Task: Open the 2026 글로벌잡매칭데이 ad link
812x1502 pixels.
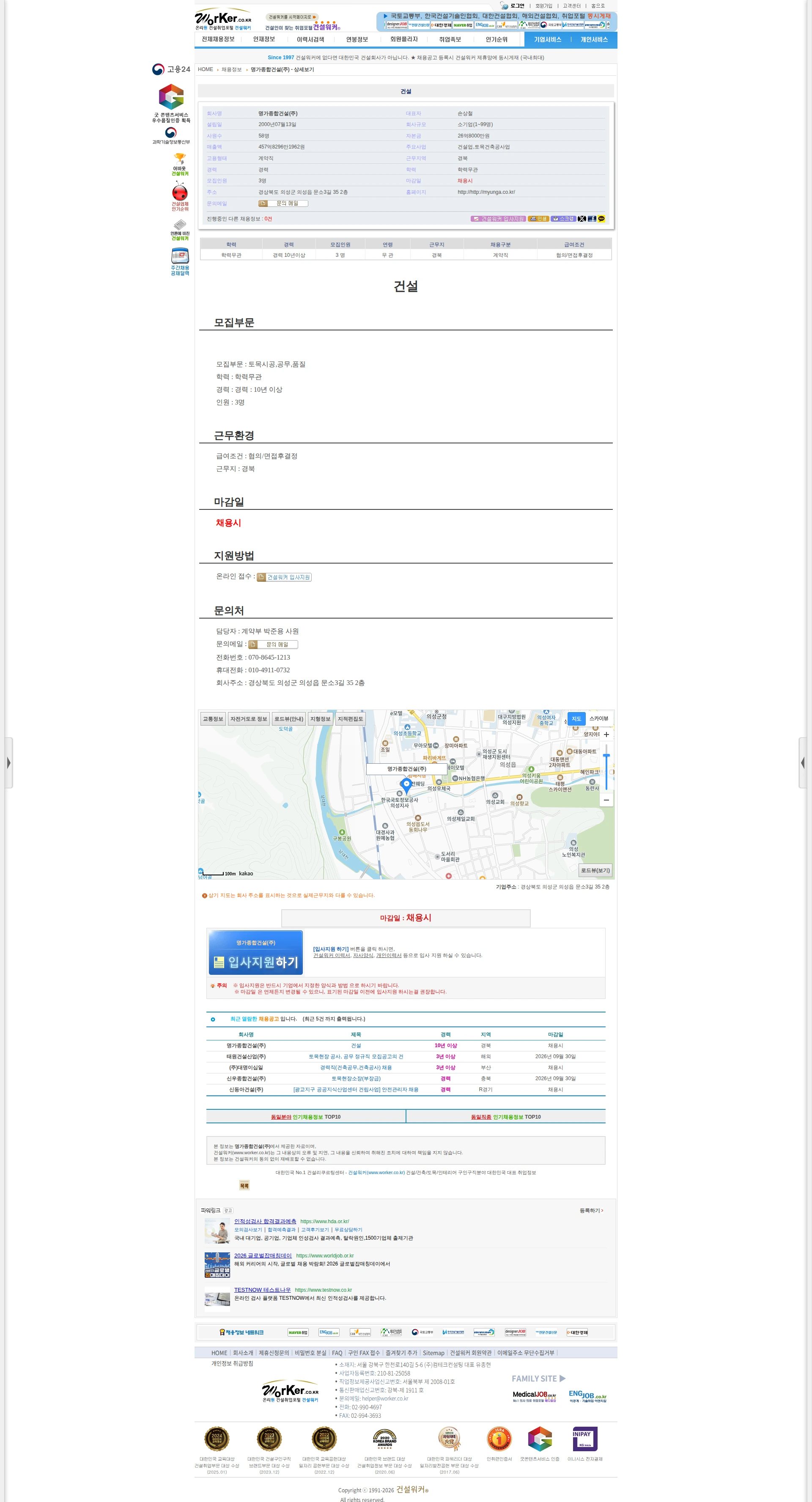Action: coord(263,1255)
